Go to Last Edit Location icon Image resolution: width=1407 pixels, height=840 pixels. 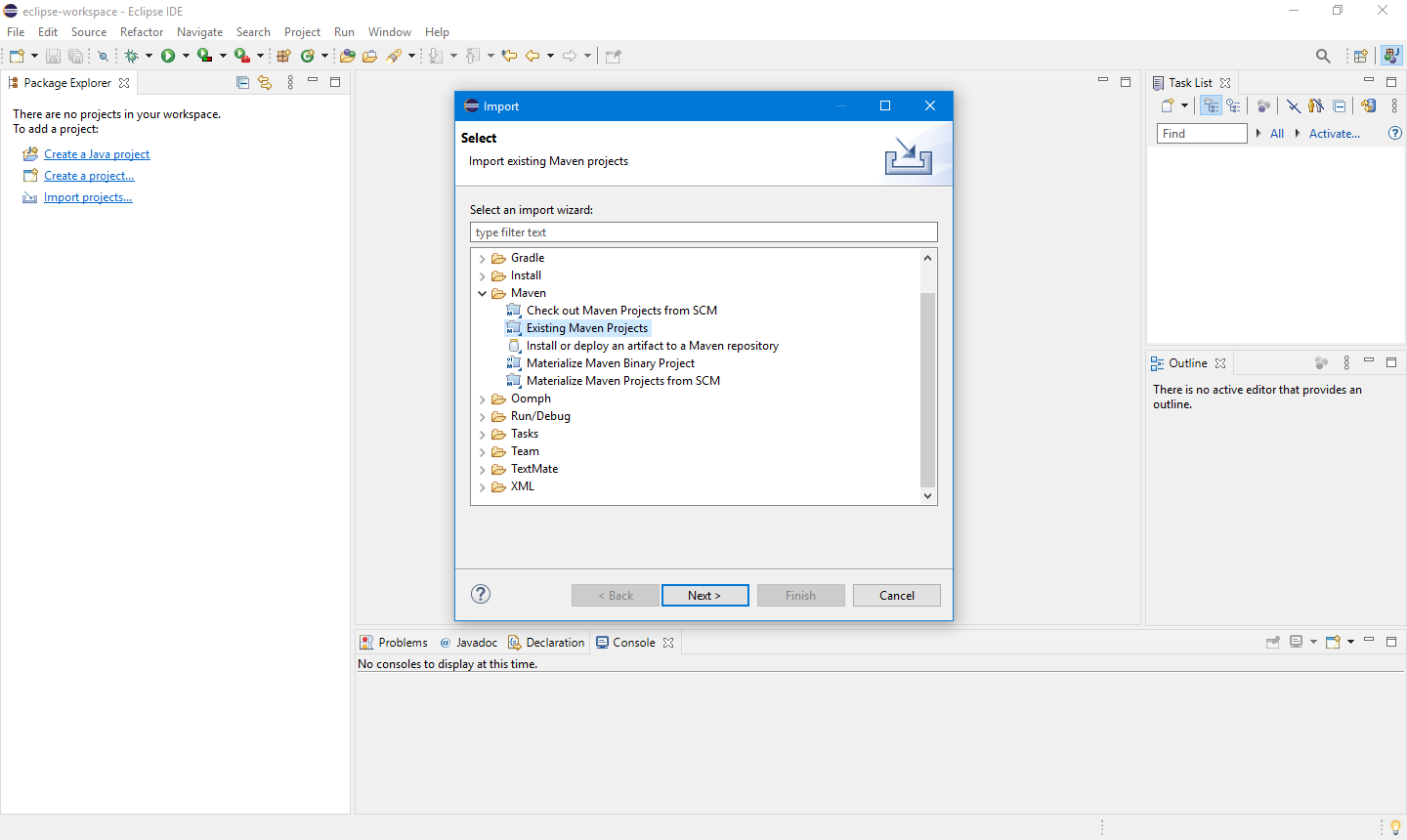click(x=509, y=56)
